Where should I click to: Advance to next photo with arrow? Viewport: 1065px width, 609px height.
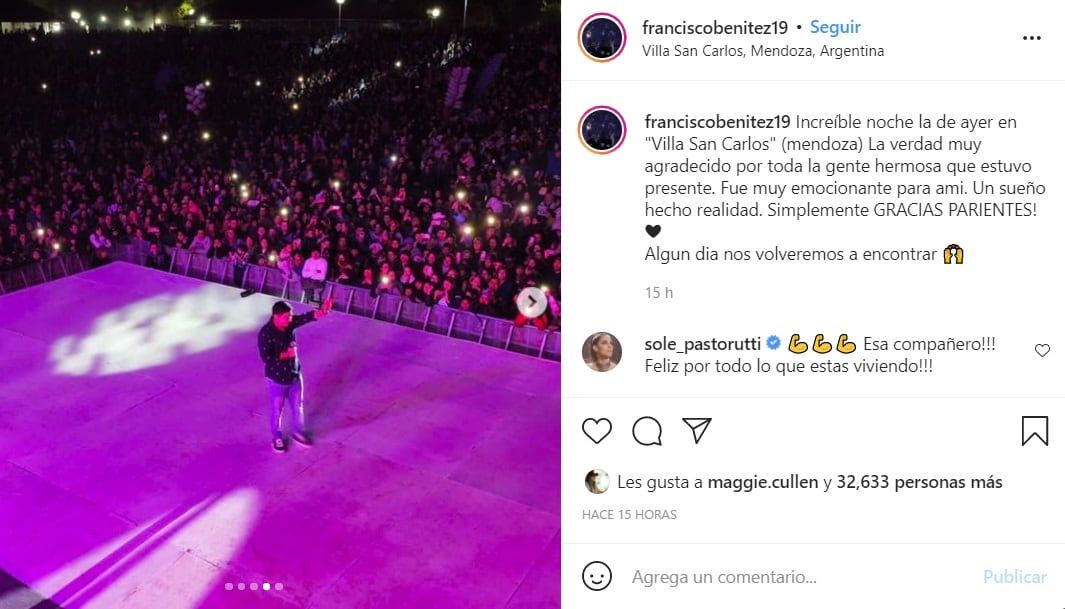pos(531,301)
